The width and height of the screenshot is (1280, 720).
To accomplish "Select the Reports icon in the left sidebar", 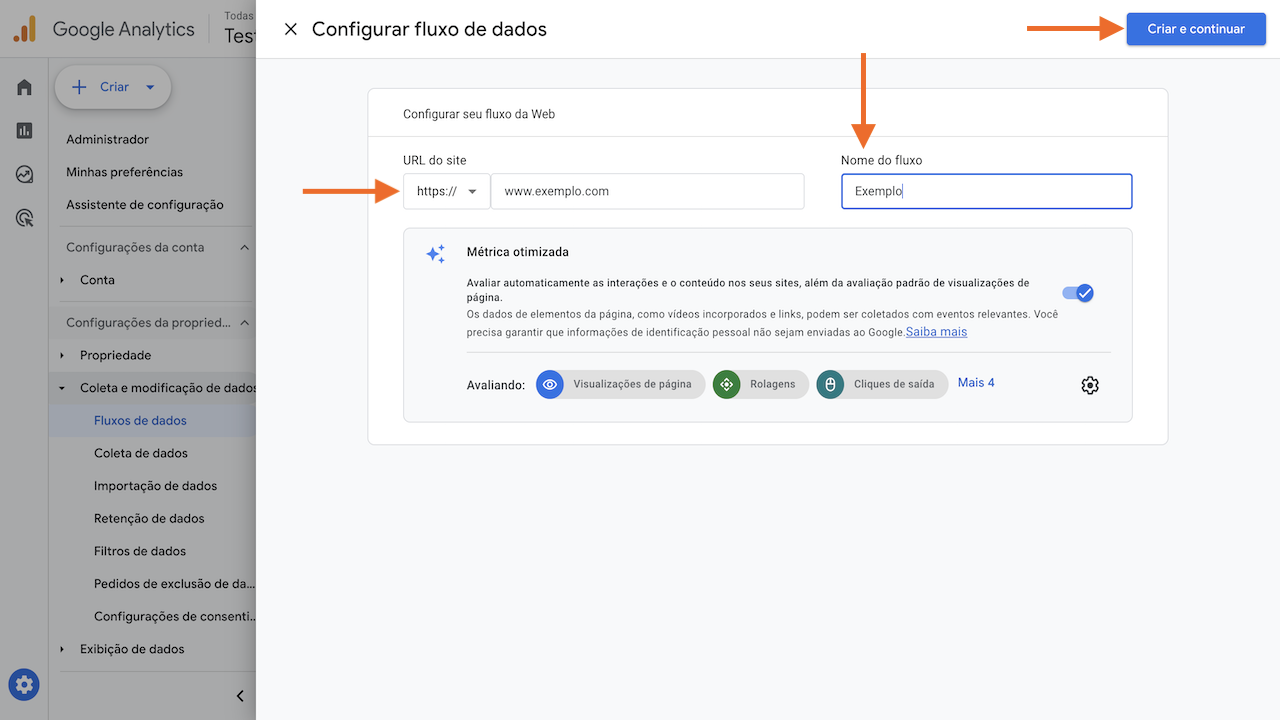I will click(24, 130).
